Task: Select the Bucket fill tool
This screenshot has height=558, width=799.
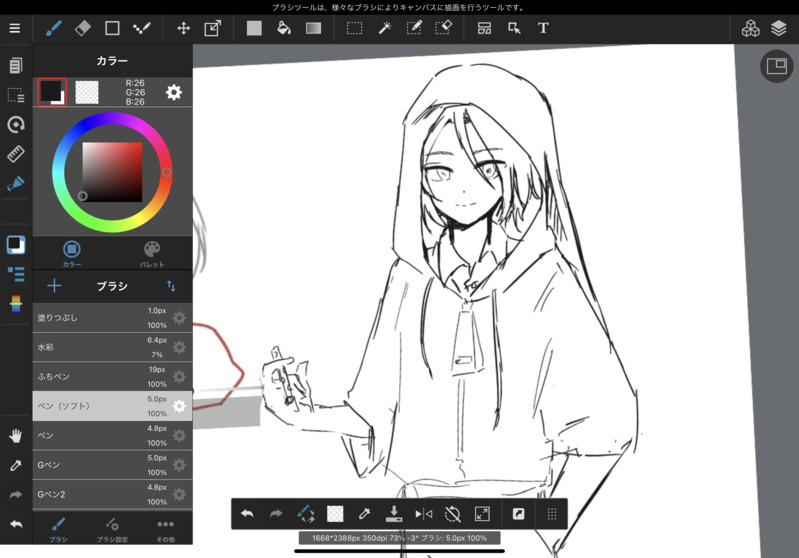Action: point(284,28)
